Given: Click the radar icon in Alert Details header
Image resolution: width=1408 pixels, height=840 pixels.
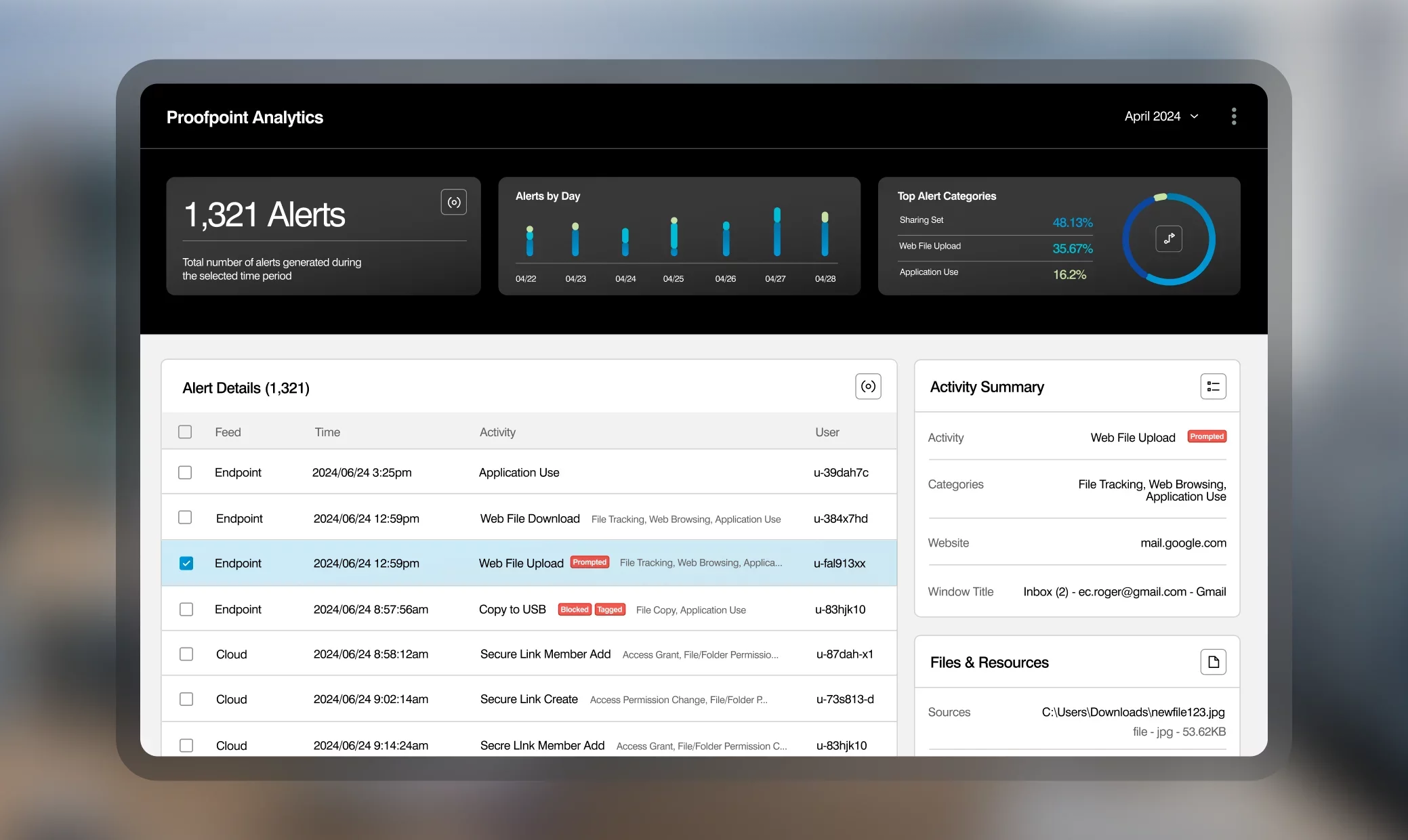Looking at the screenshot, I should 868,386.
